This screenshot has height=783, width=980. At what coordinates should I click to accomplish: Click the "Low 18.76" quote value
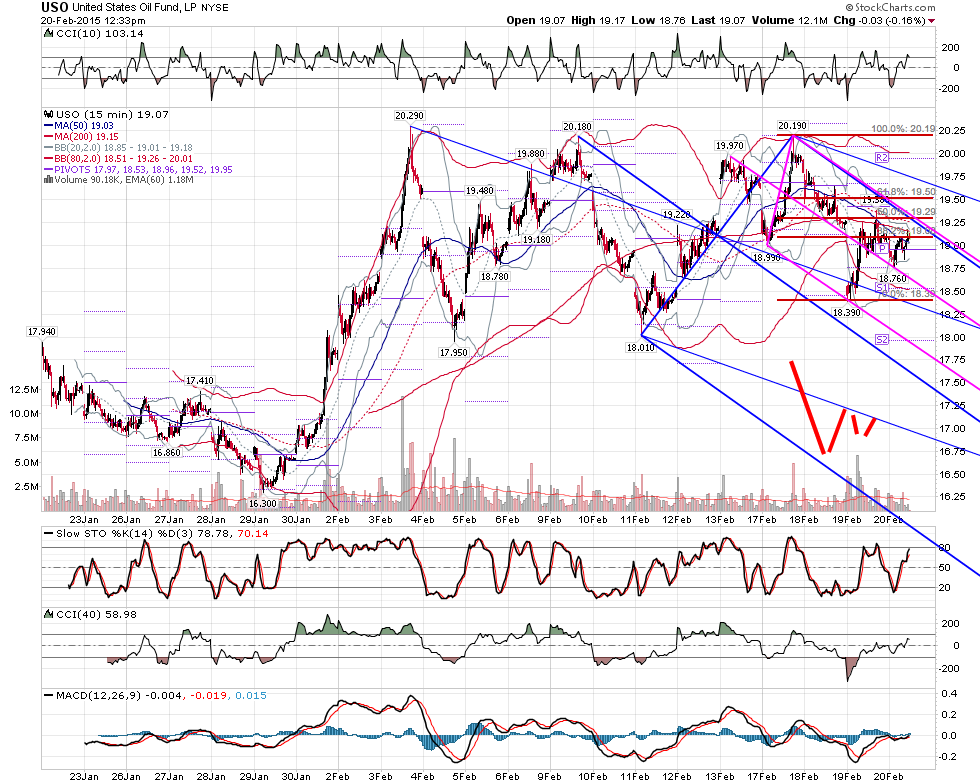pyautogui.click(x=658, y=21)
